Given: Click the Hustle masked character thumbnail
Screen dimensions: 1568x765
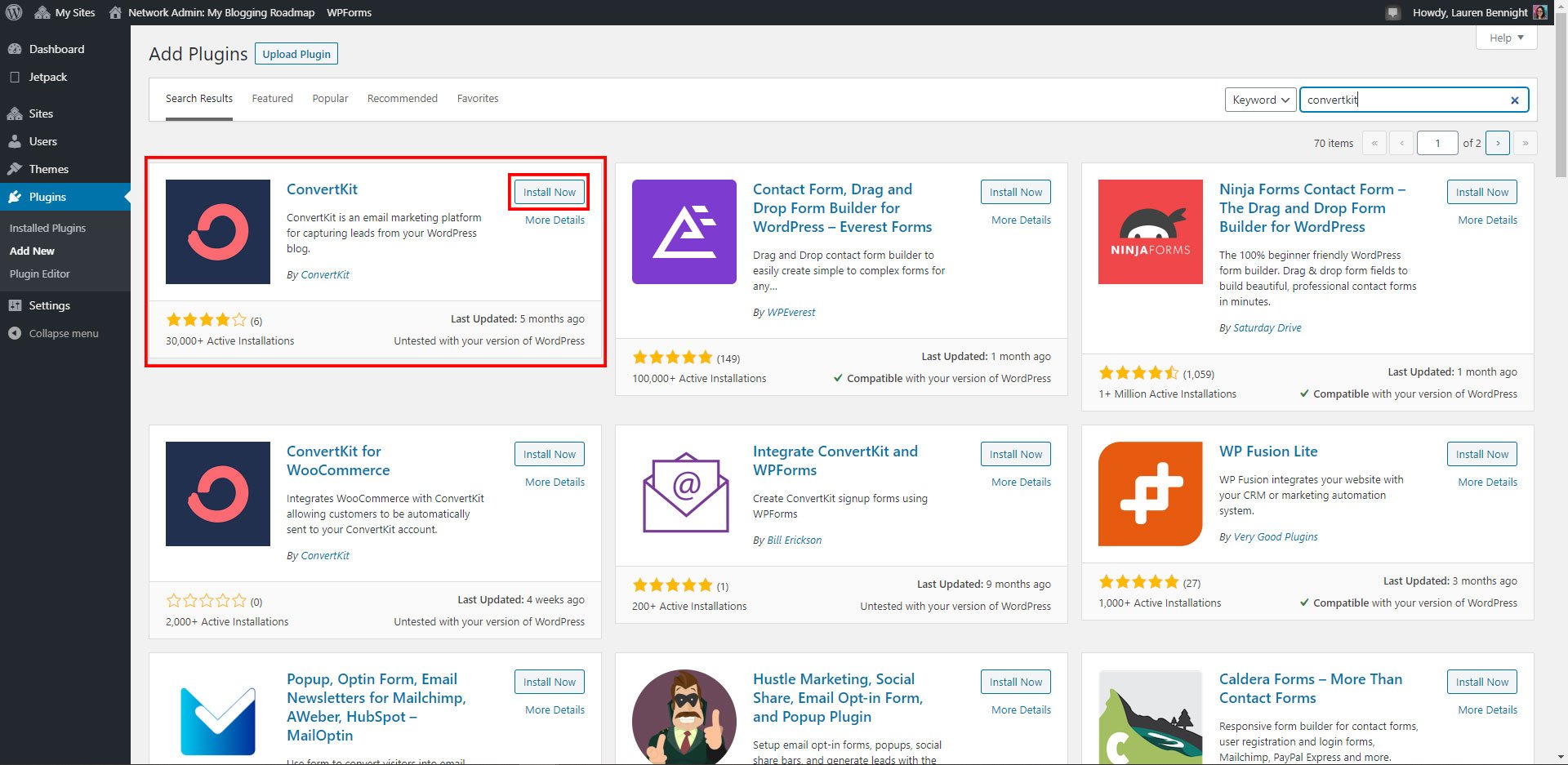Looking at the screenshot, I should click(684, 718).
